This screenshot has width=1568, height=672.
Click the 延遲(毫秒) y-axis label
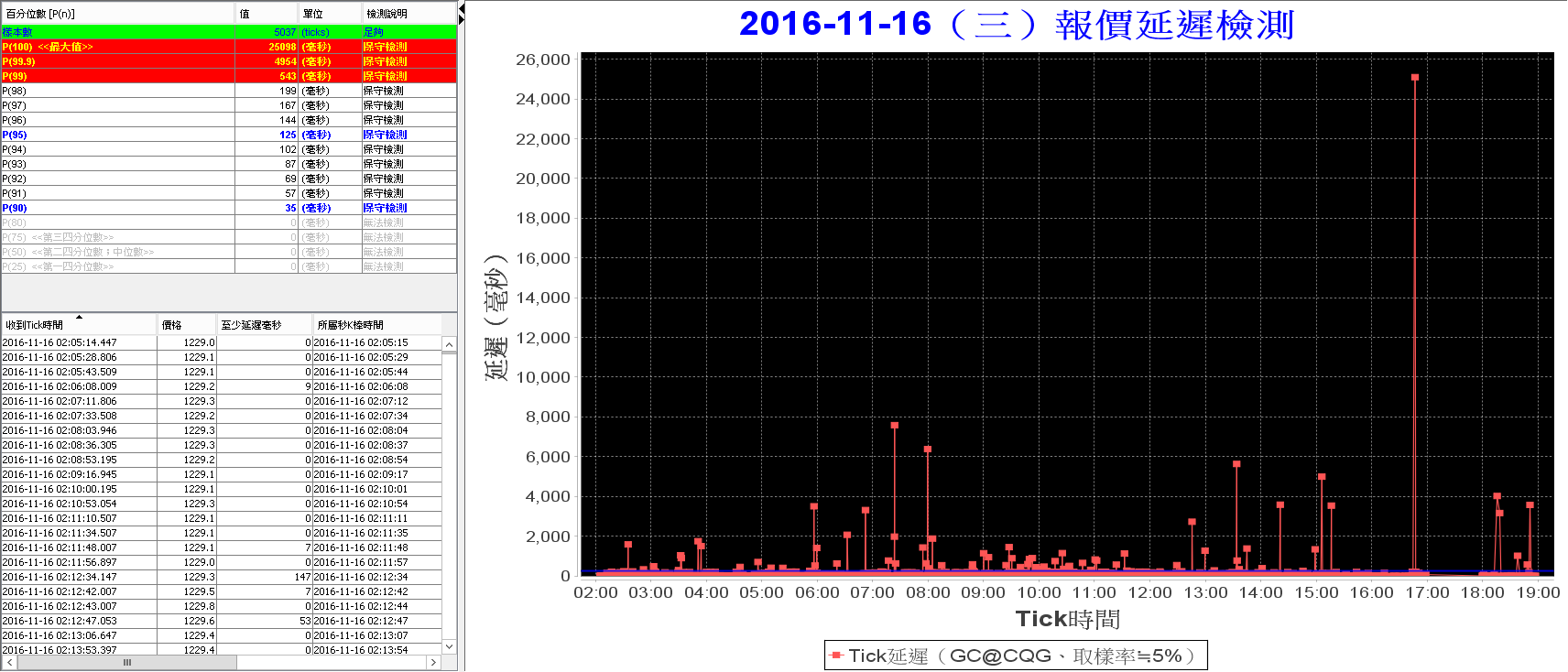pos(495,317)
